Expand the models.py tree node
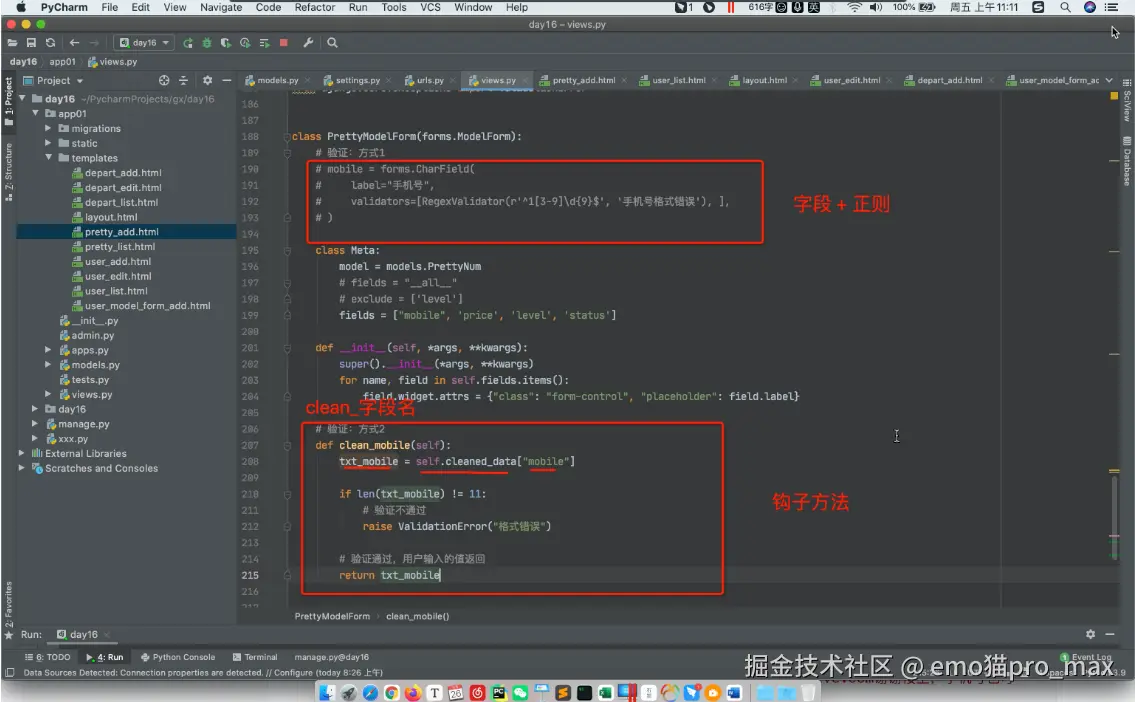Viewport: 1135px width, 702px height. pyautogui.click(x=48, y=365)
